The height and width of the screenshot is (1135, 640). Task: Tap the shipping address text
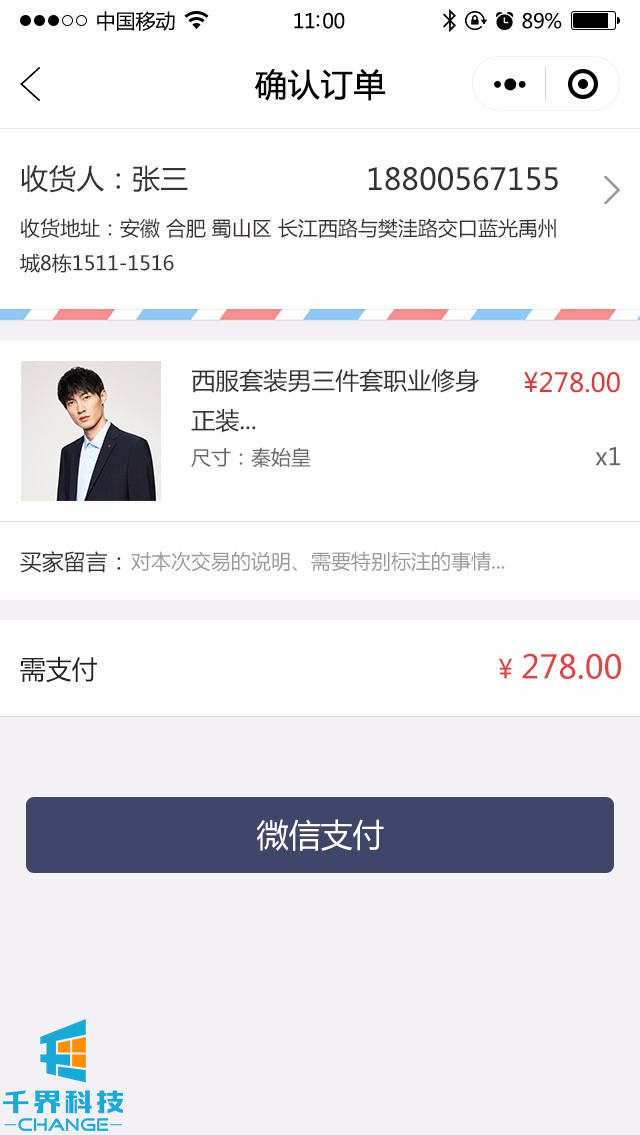[x=288, y=246]
